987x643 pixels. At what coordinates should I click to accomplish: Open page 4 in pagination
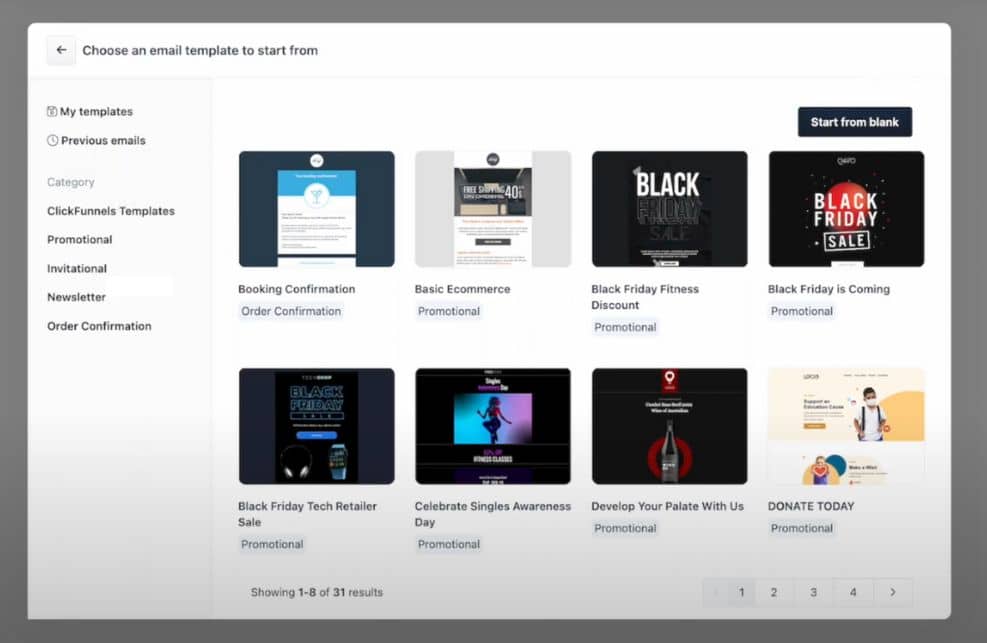(x=853, y=592)
